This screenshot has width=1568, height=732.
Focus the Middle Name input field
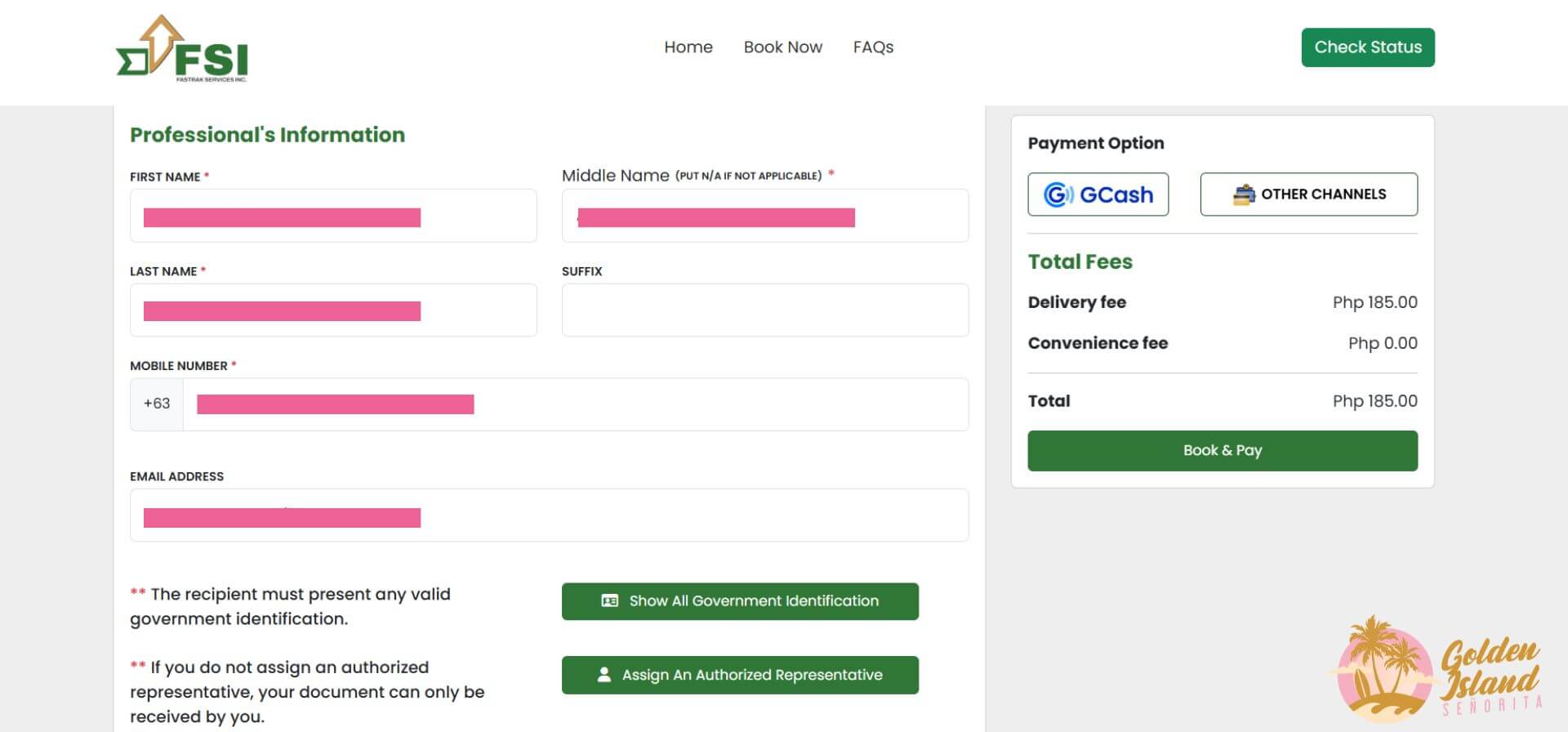[764, 216]
